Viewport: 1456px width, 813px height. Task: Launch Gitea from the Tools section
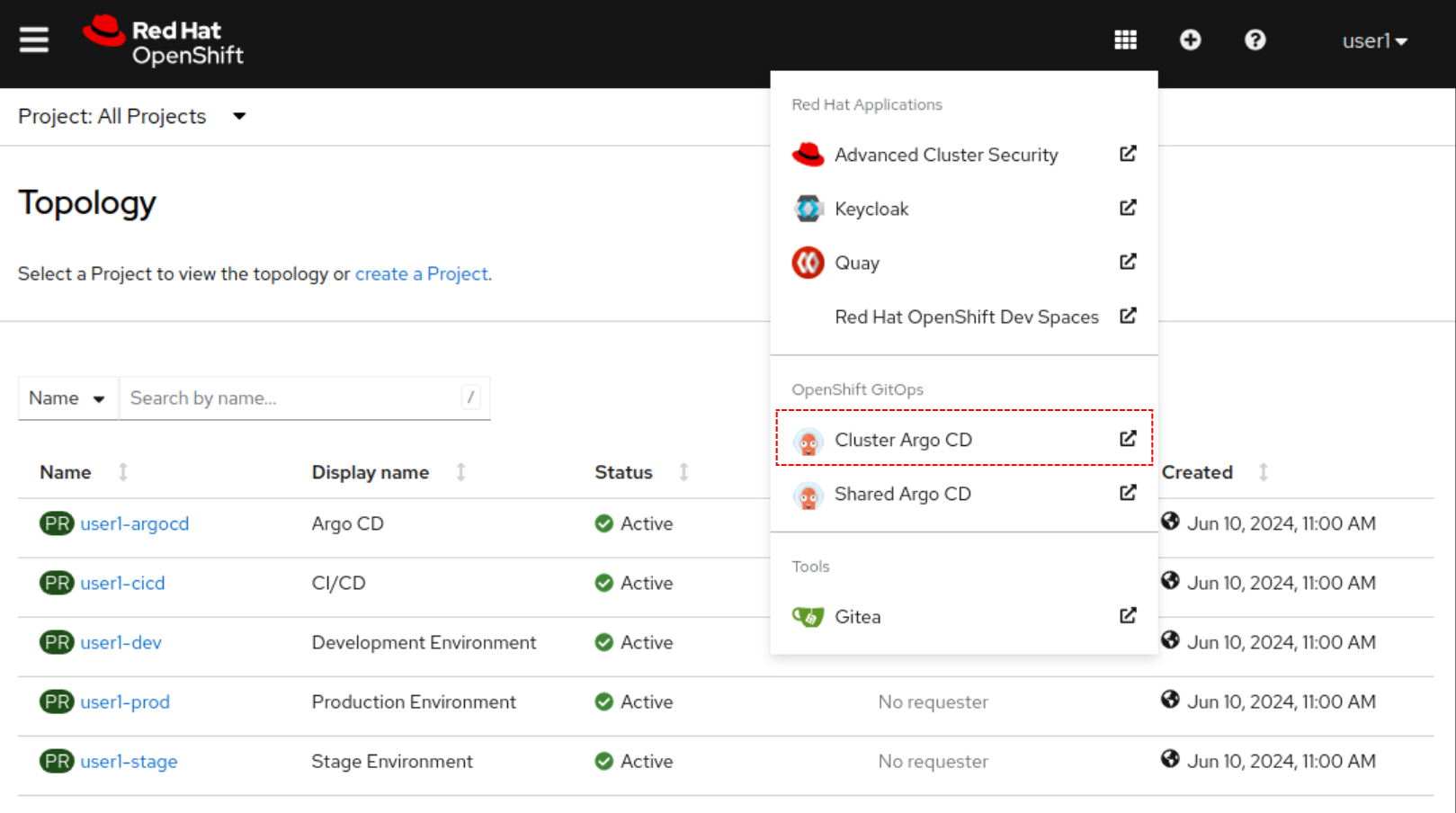click(964, 617)
